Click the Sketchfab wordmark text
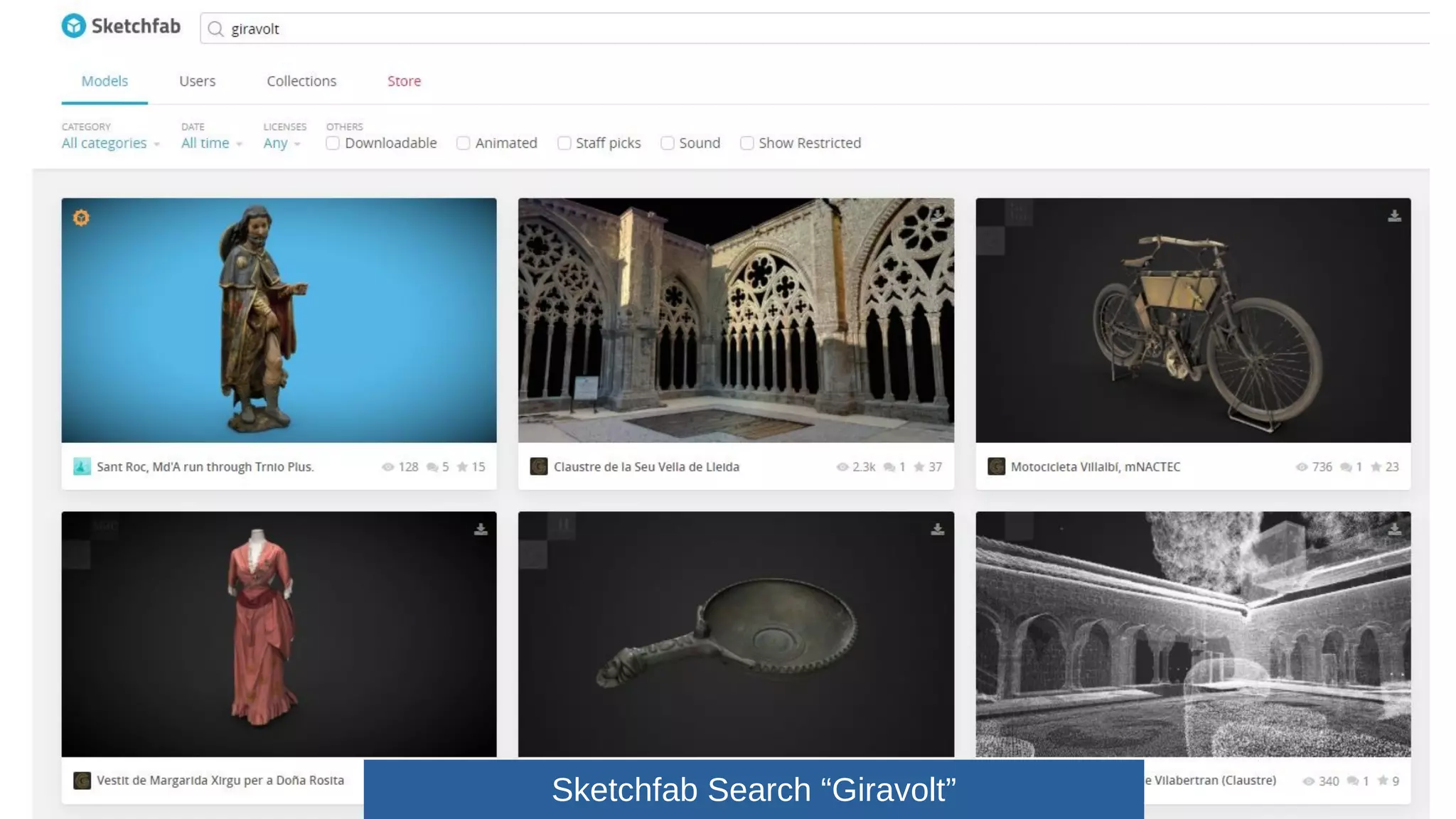Viewport: 1456px width, 819px height. point(136,26)
